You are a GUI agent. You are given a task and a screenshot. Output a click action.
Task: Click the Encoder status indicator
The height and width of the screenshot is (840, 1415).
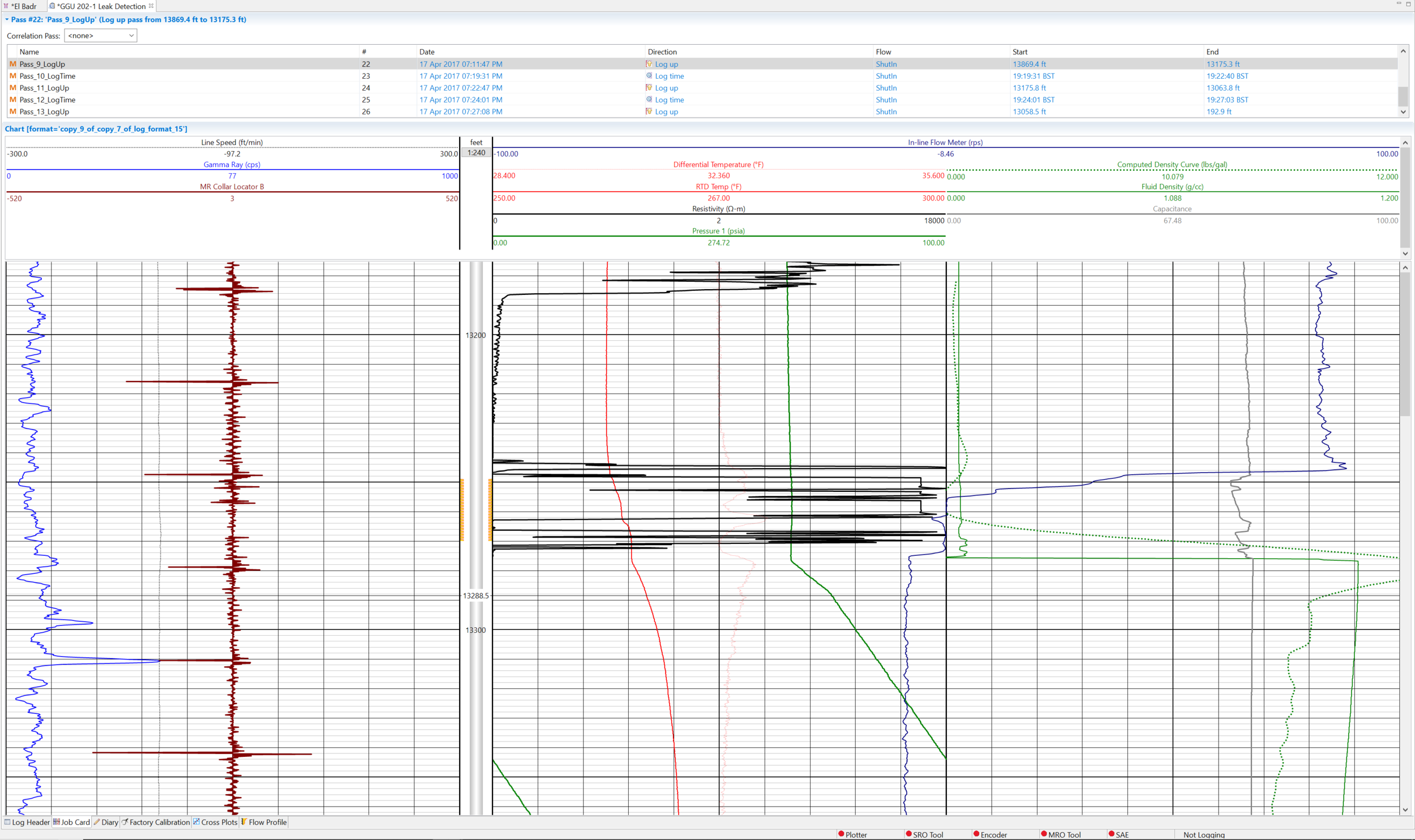pos(976,834)
